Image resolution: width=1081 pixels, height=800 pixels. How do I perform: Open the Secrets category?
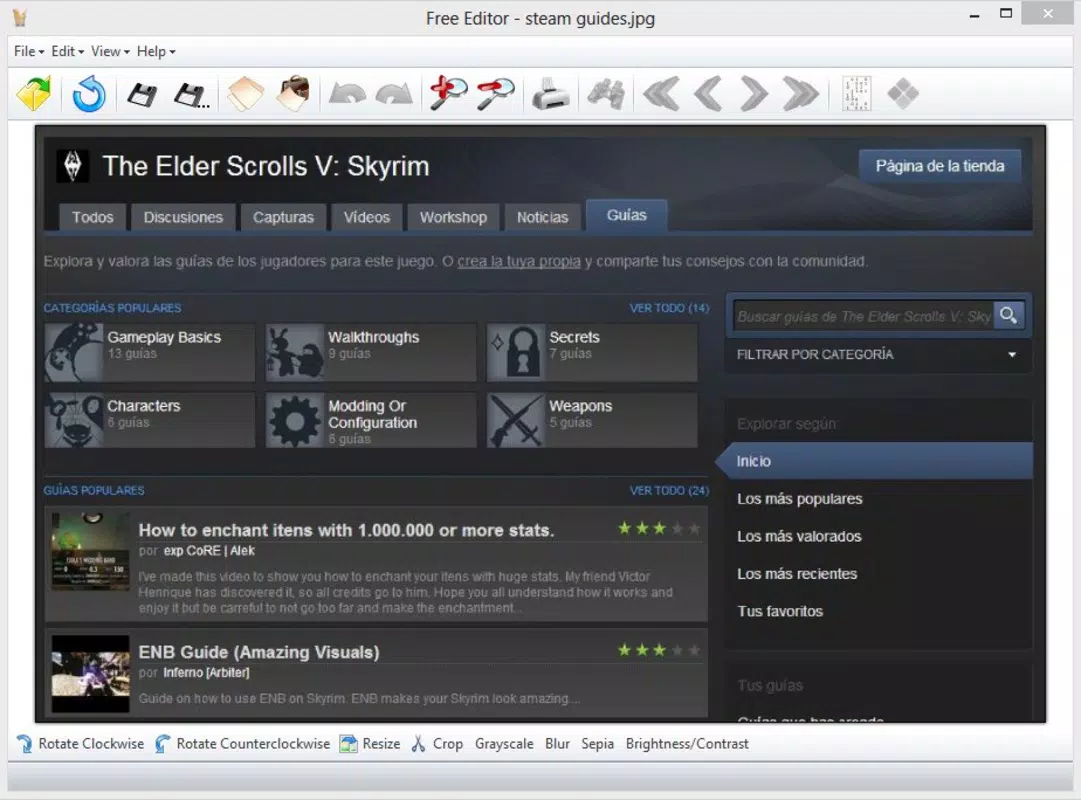592,352
